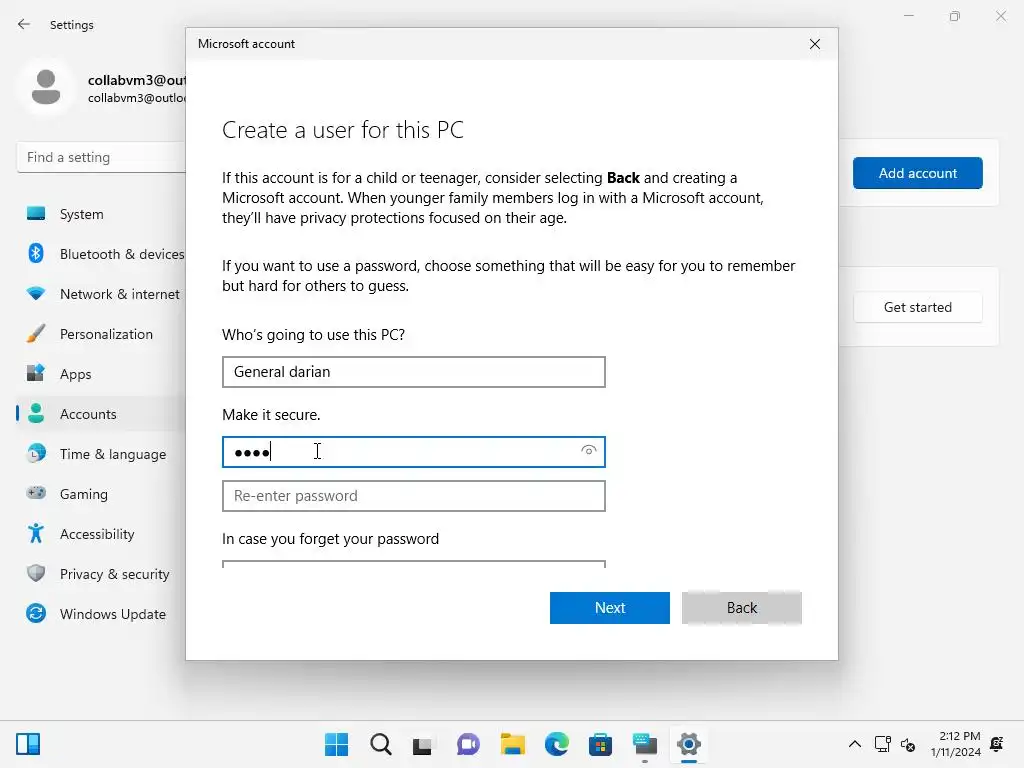Click the user profile avatar in Settings
Screen dimensions: 1024x768
tap(46, 87)
